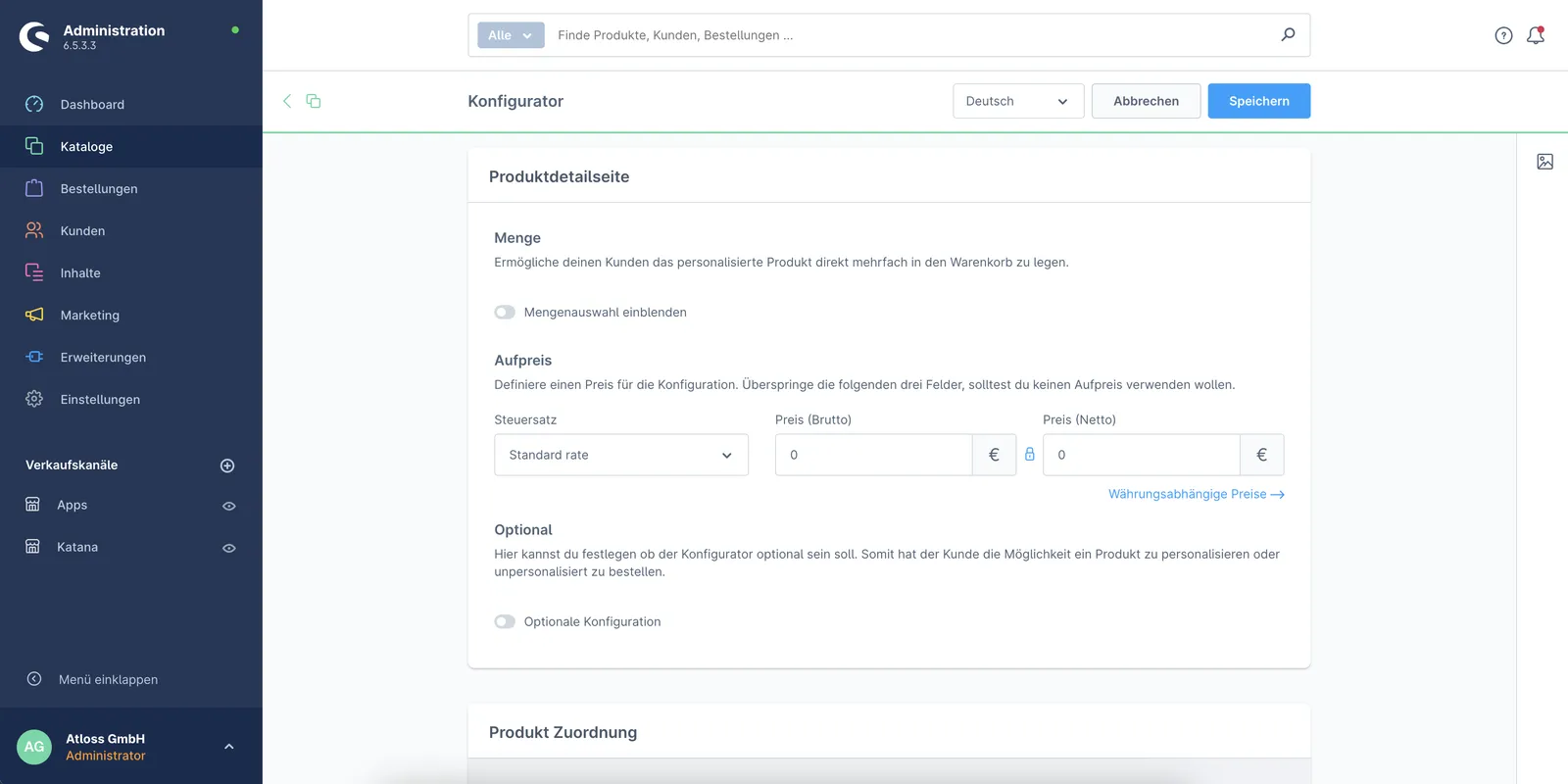1568x784 pixels.
Task: Open the Alle search filter dropdown
Action: pyautogui.click(x=511, y=35)
